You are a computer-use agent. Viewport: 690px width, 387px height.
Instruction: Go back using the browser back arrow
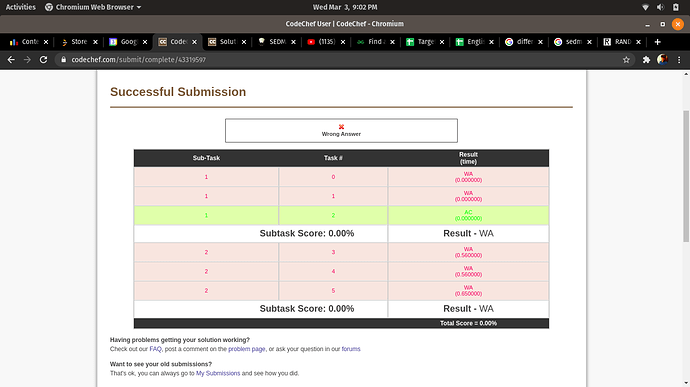coord(11,59)
